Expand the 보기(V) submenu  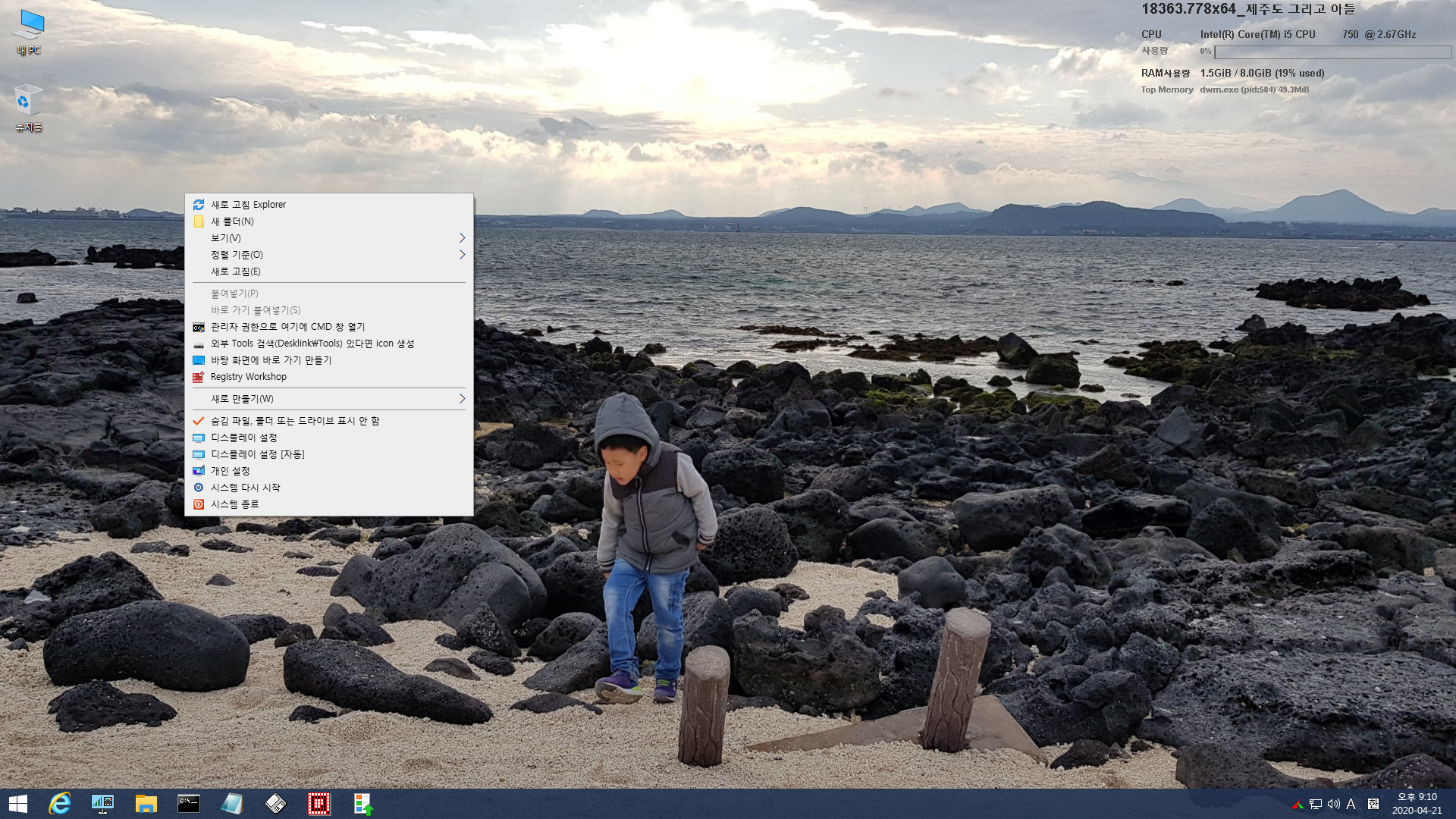pyautogui.click(x=329, y=238)
